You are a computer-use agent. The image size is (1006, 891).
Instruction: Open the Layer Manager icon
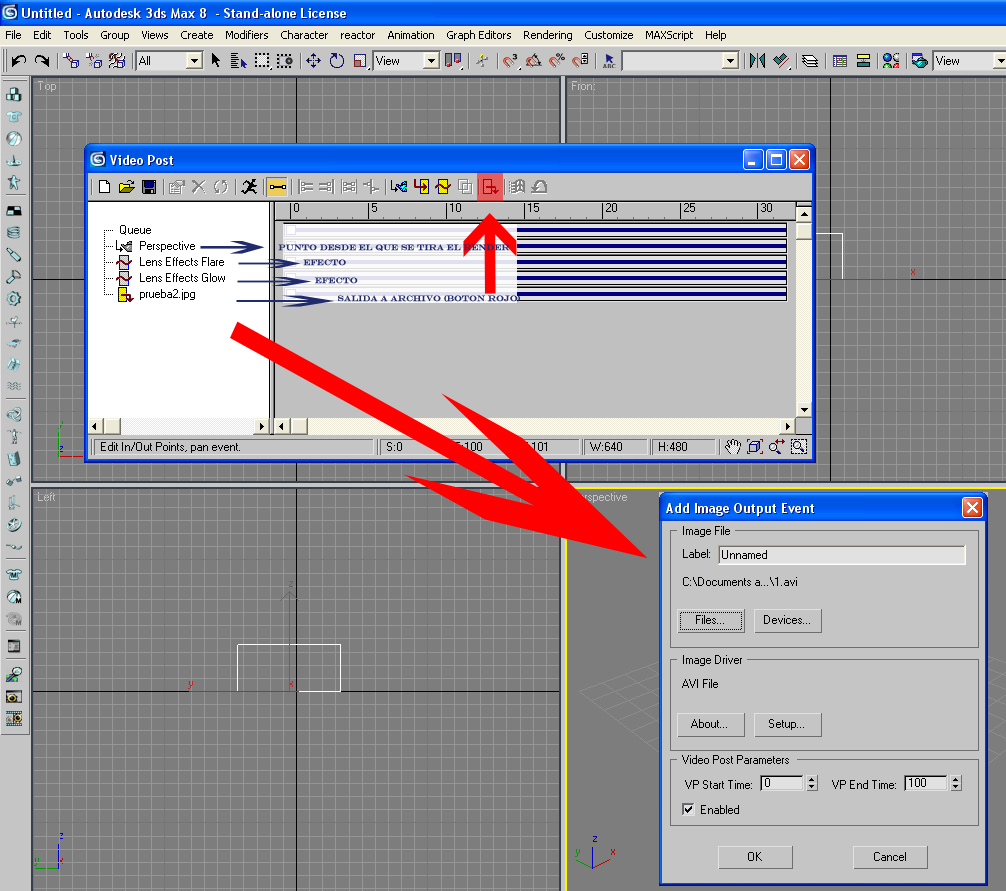point(810,61)
